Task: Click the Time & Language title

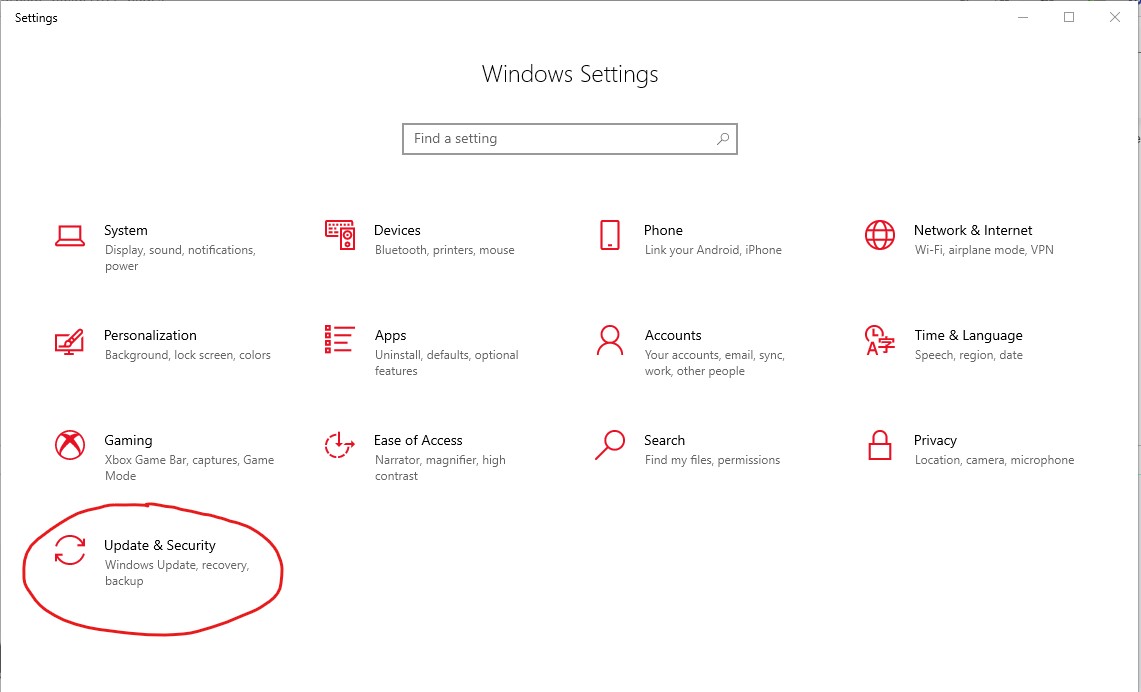Action: coord(969,335)
